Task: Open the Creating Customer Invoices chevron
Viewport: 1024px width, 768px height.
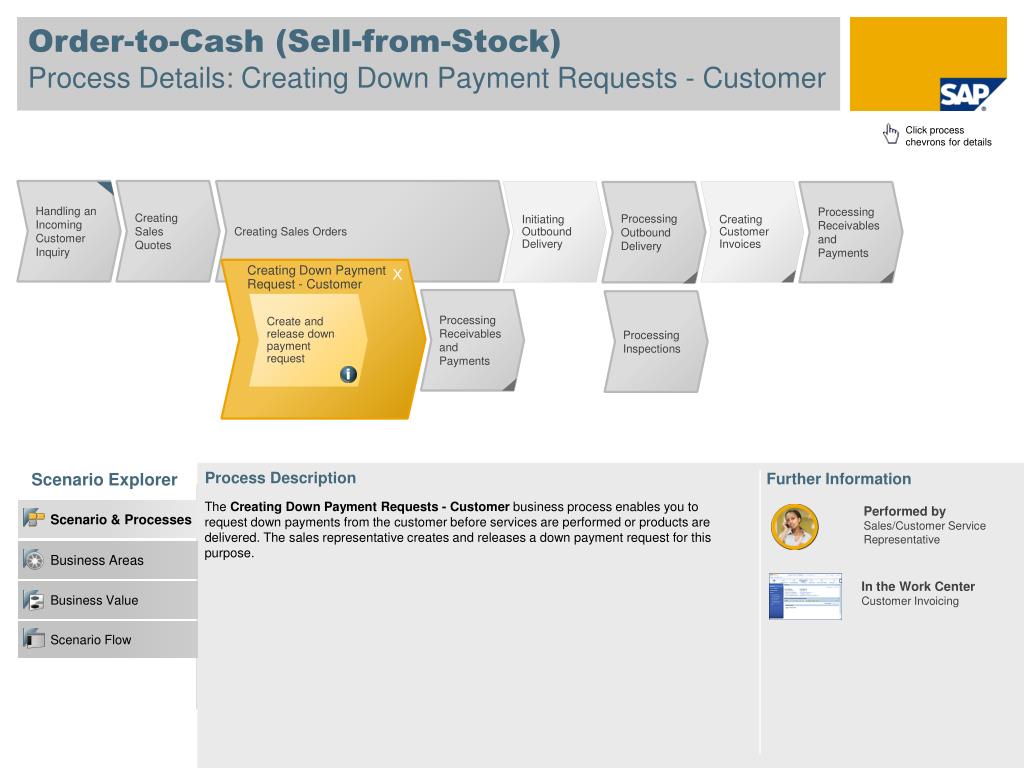Action: 752,232
